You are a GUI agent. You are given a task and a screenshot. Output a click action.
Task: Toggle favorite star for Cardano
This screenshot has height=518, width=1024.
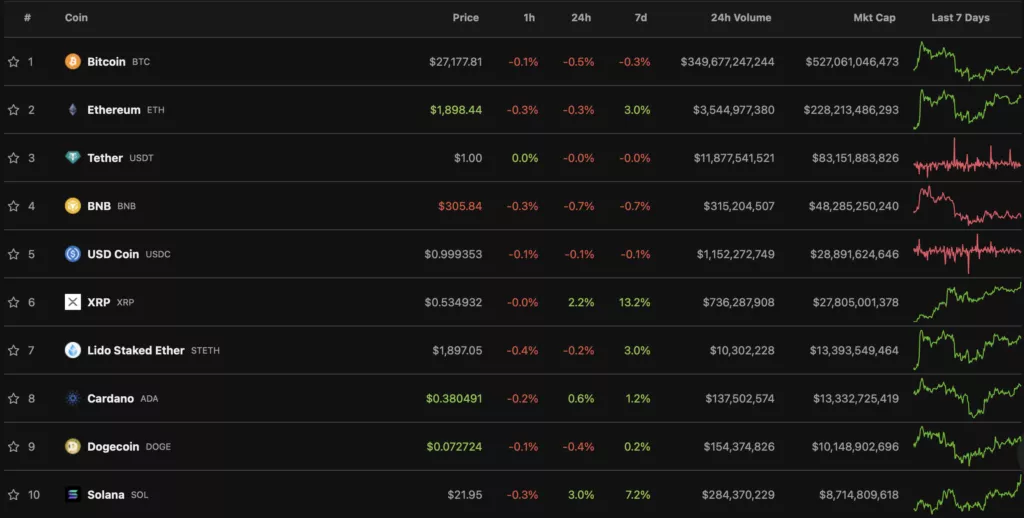click(13, 398)
